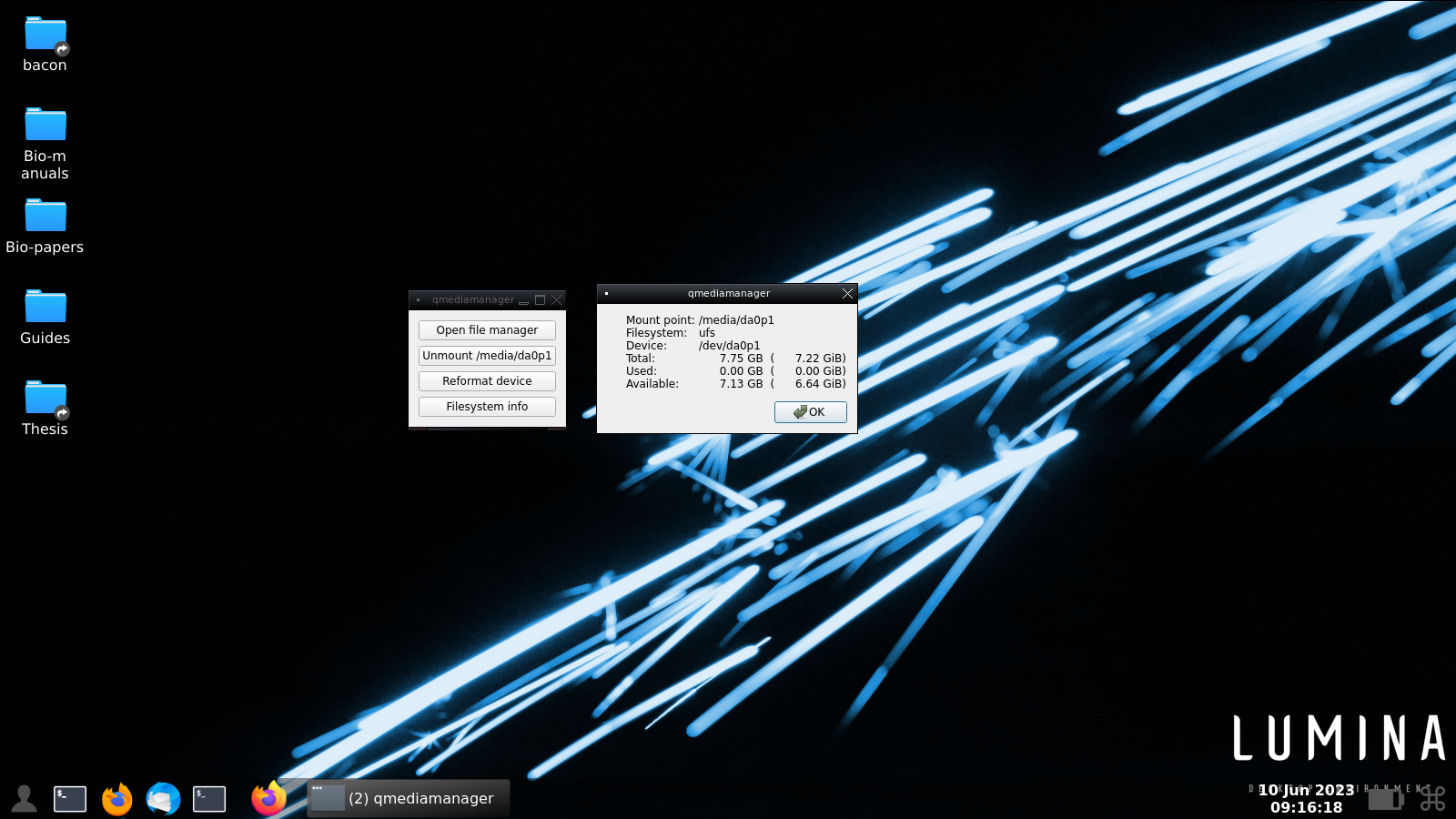The width and height of the screenshot is (1456, 819).
Task: Confirm the info dialog with OK
Action: (x=811, y=412)
